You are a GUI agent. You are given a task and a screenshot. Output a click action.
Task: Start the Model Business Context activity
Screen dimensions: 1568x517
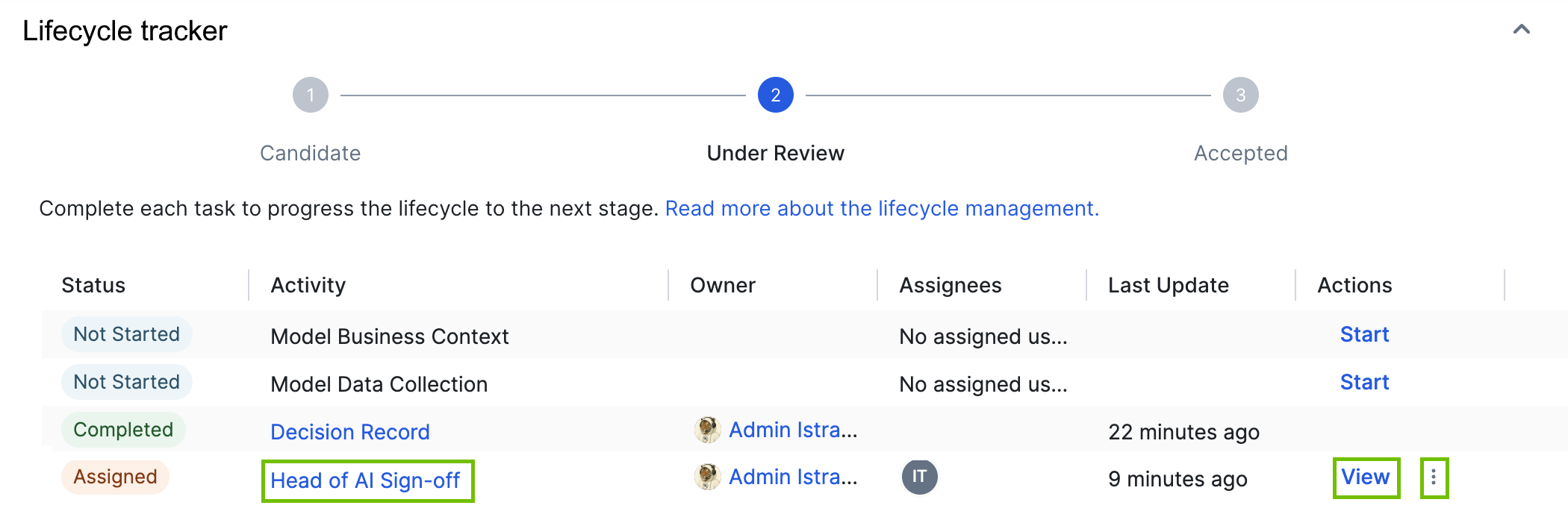pyautogui.click(x=1364, y=335)
